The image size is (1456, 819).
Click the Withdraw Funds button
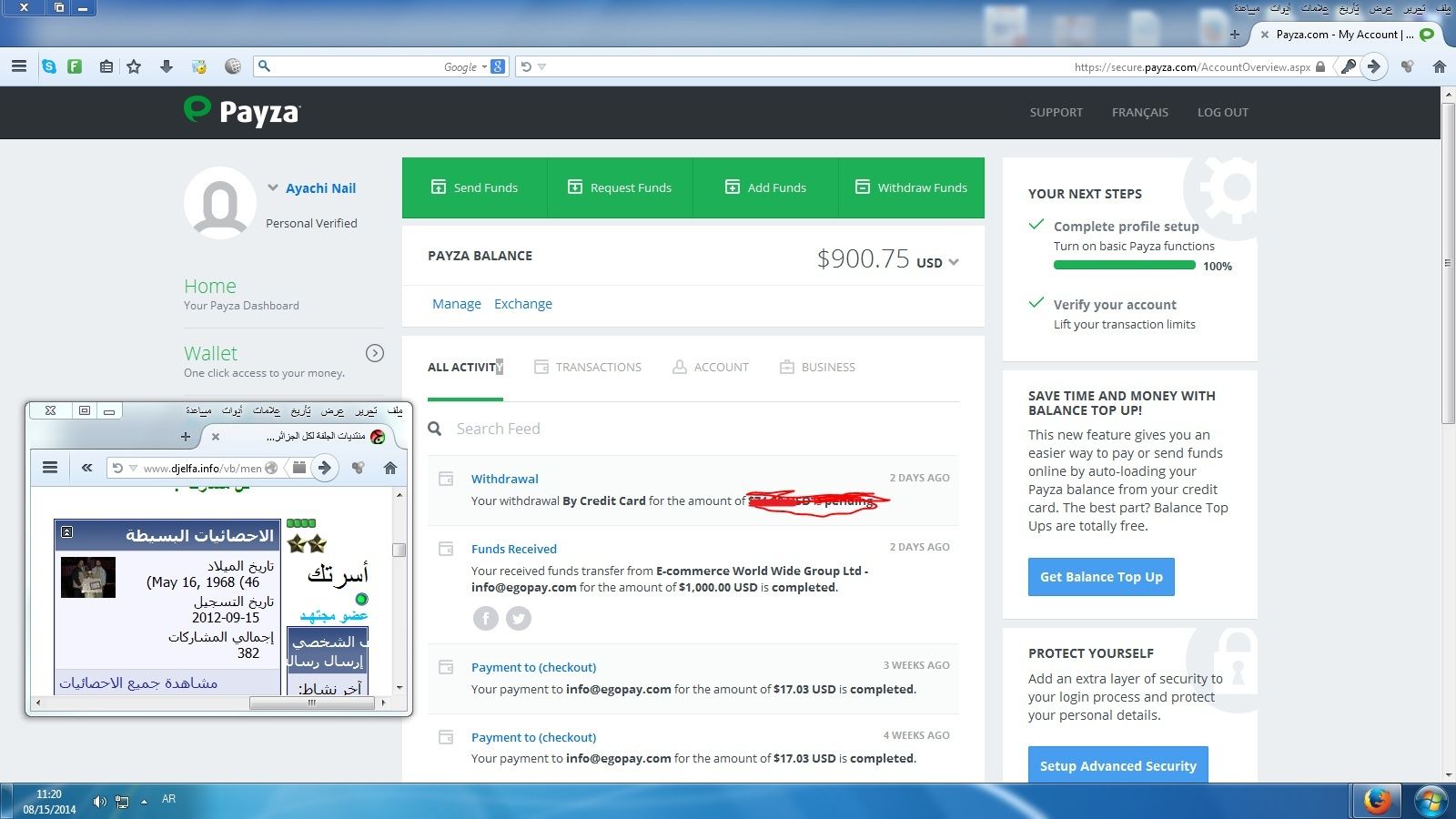(x=912, y=187)
